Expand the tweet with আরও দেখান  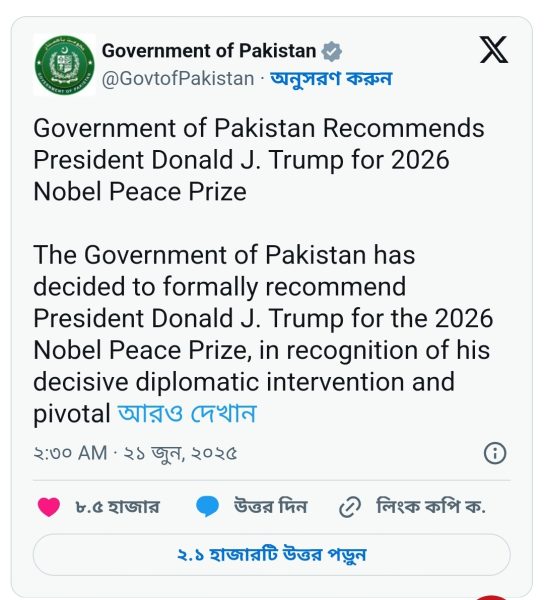(187, 413)
